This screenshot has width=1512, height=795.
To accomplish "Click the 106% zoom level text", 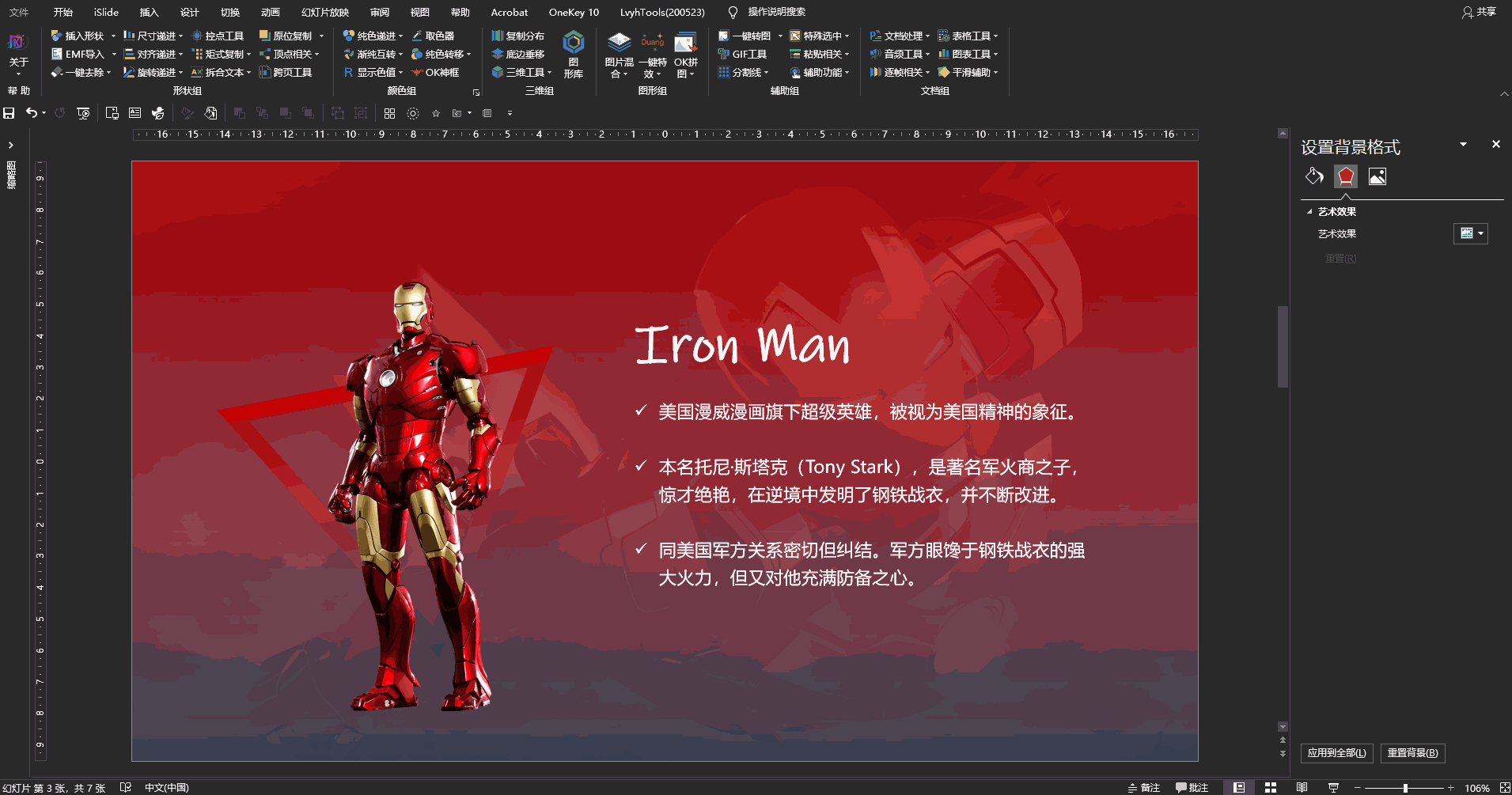I will (1476, 788).
